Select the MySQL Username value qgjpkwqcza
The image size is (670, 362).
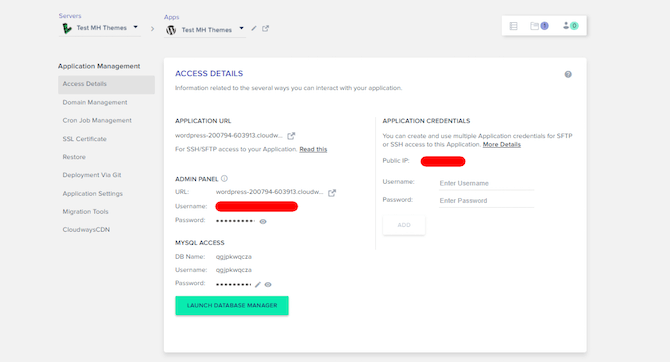tap(234, 270)
